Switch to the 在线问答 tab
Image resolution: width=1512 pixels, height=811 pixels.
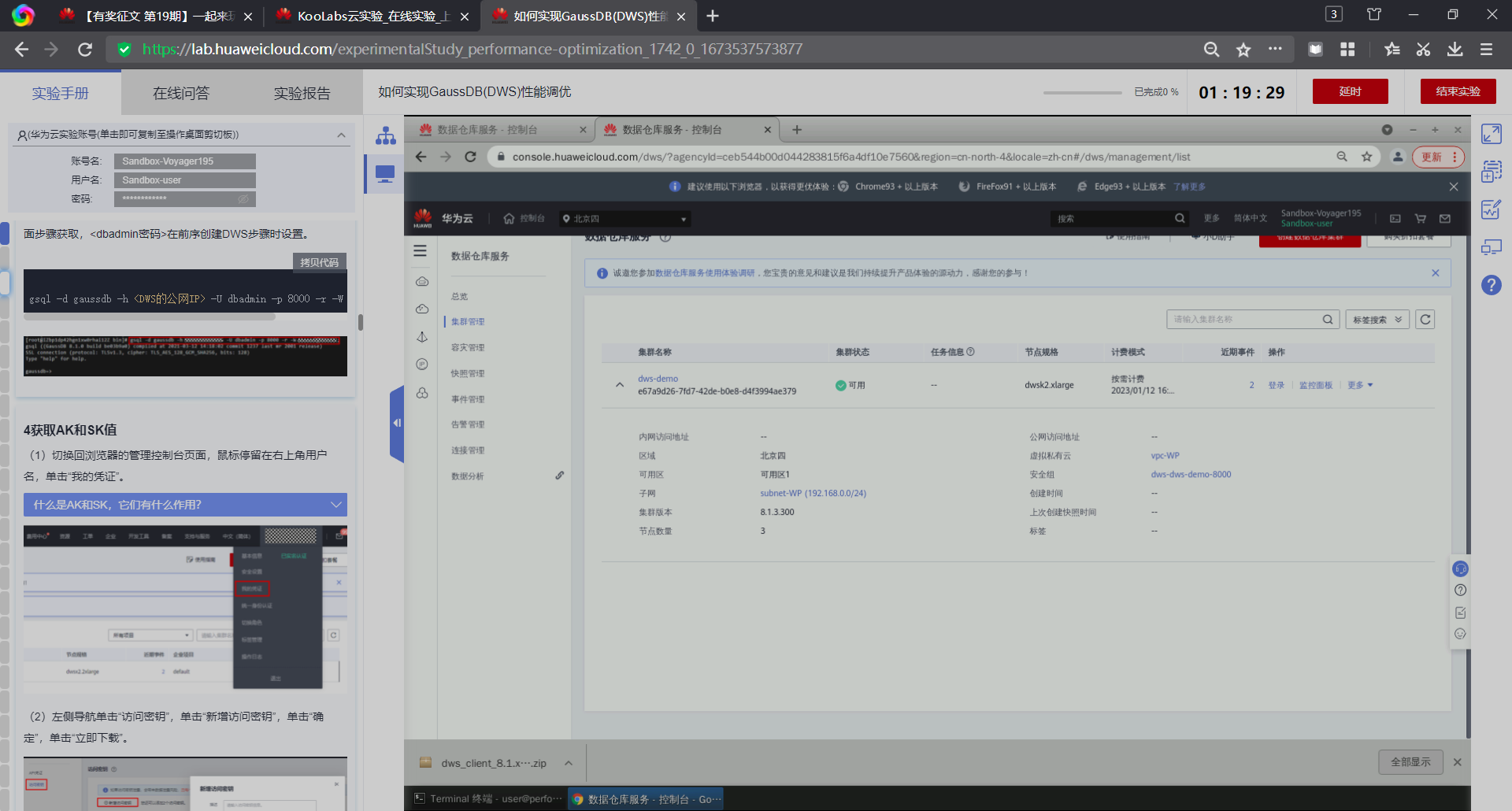coord(181,94)
